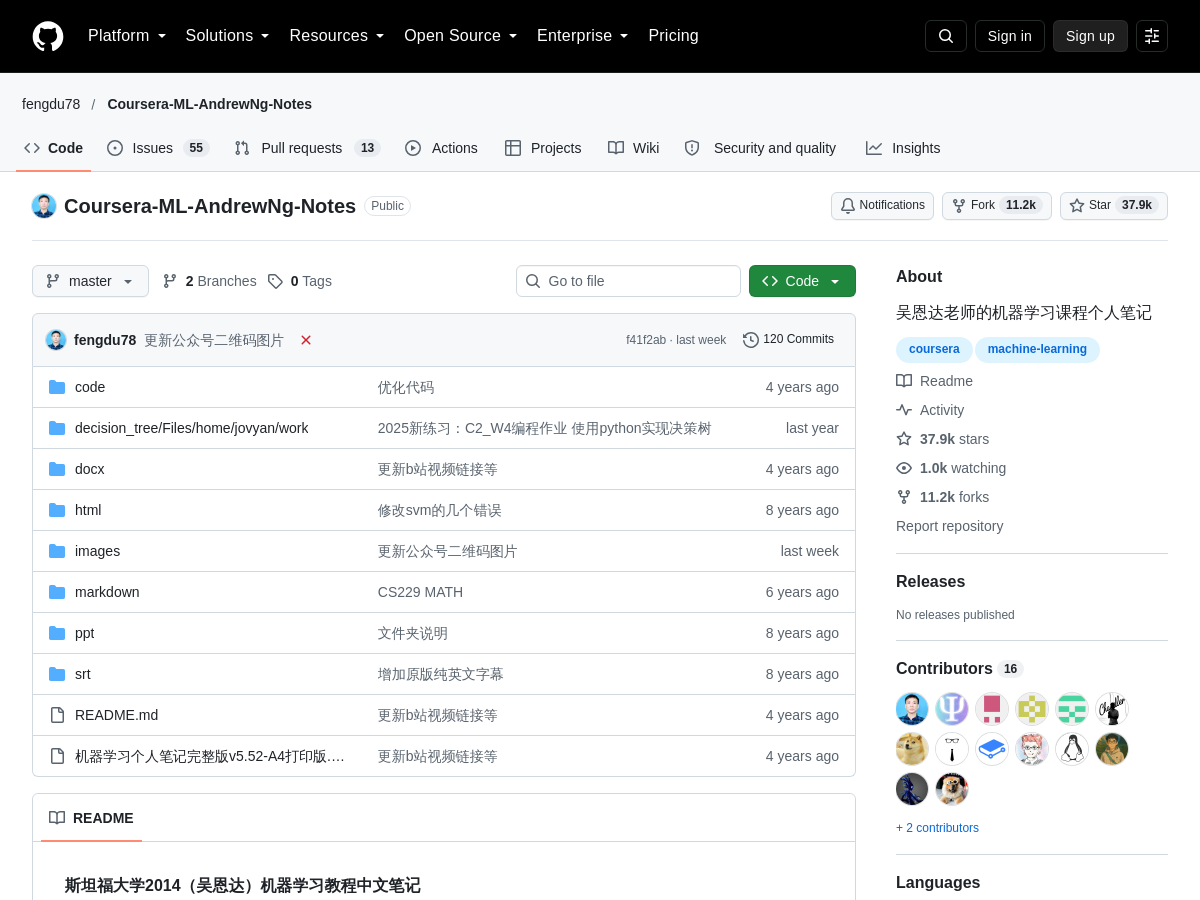1200x900 pixels.
Task: Expand the Platform menu
Action: pyautogui.click(x=127, y=36)
